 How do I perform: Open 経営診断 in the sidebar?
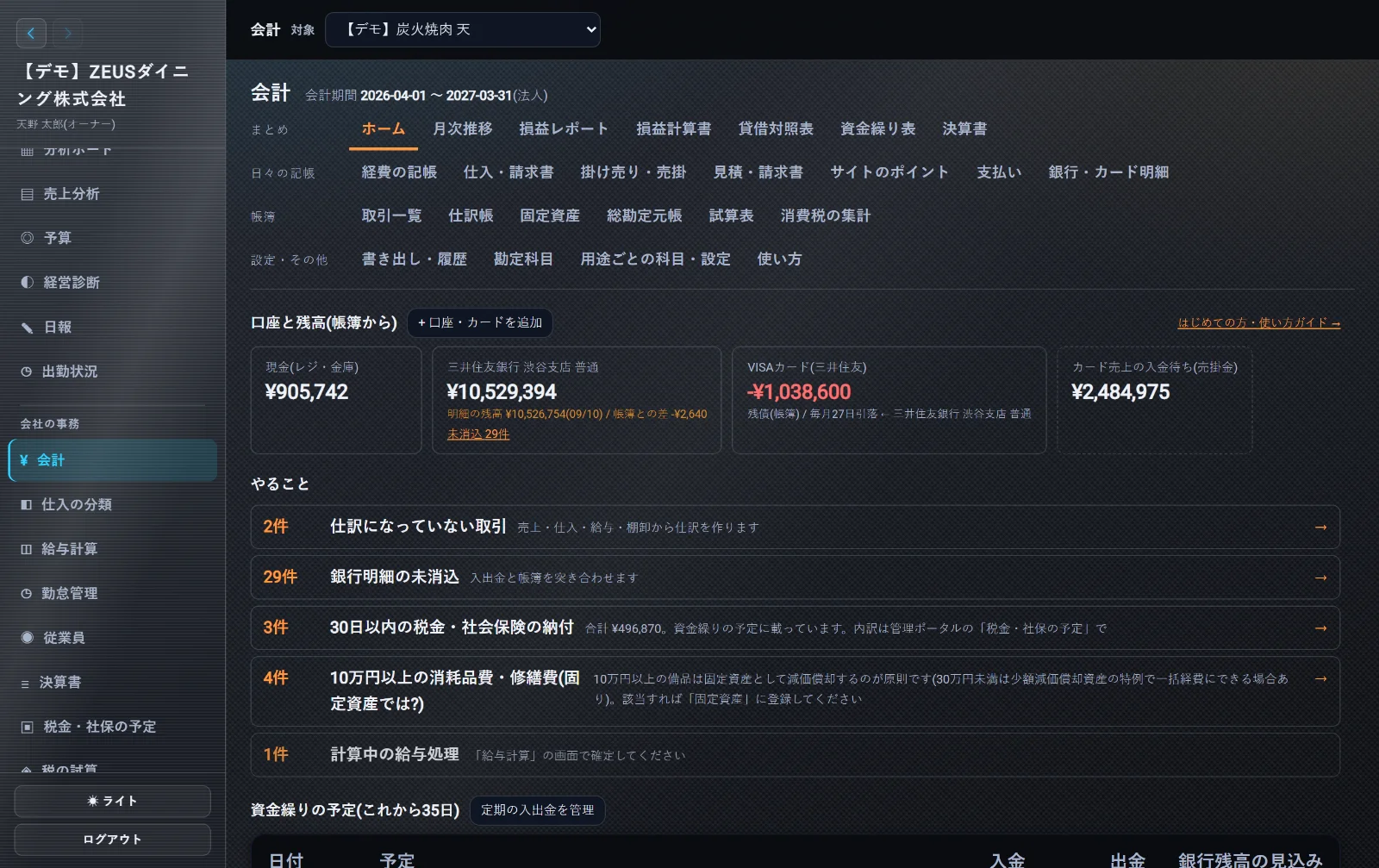point(112,283)
